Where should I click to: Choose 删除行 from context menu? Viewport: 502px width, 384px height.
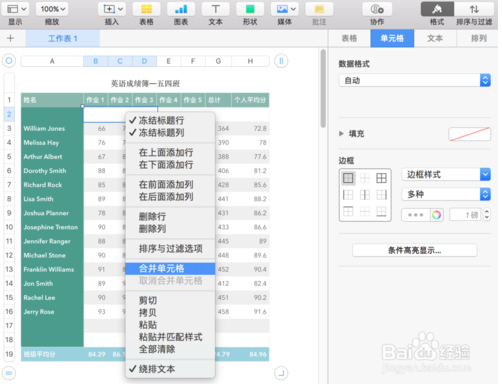click(x=170, y=216)
